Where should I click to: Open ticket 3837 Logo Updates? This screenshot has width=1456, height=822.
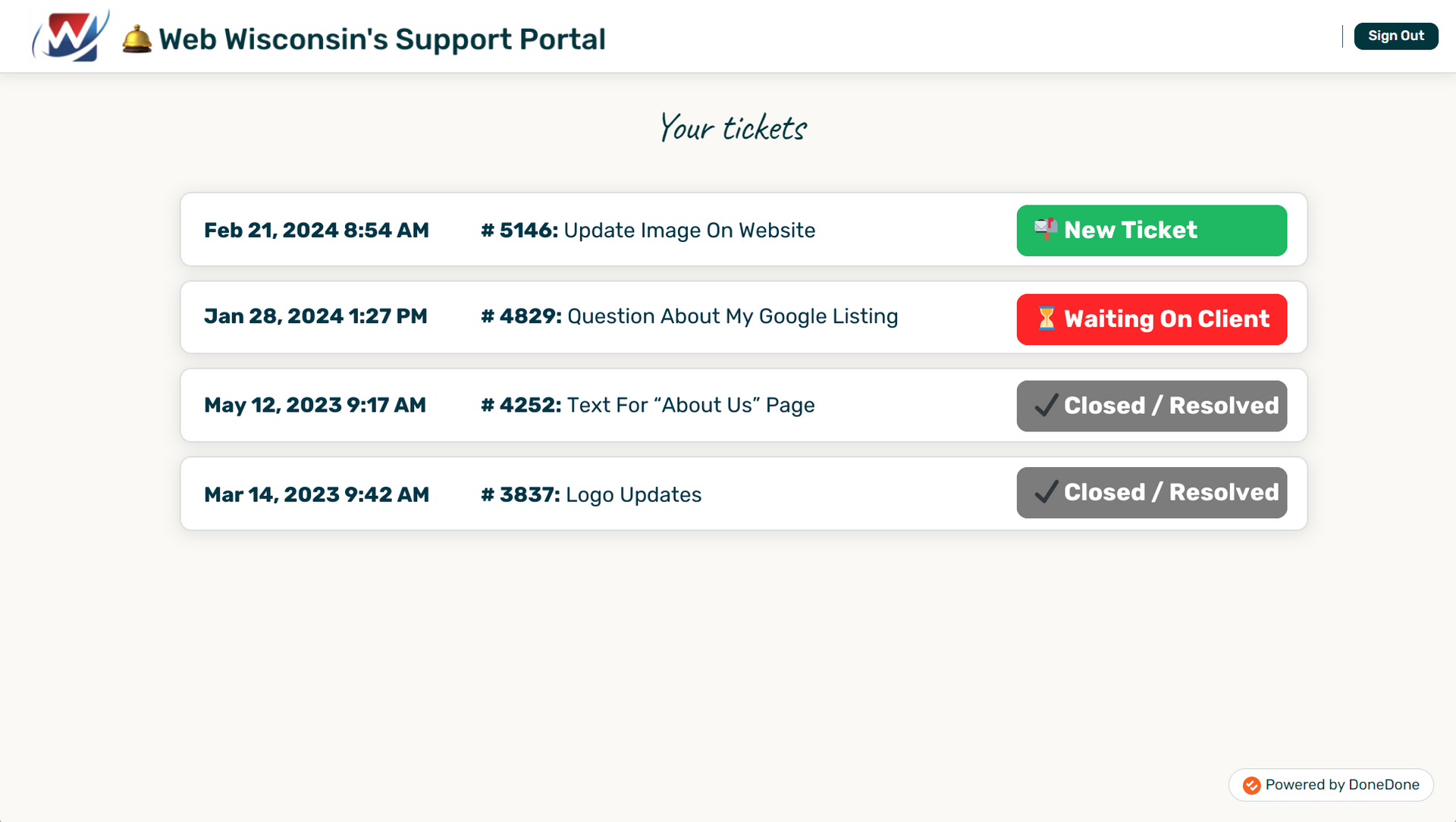743,494
